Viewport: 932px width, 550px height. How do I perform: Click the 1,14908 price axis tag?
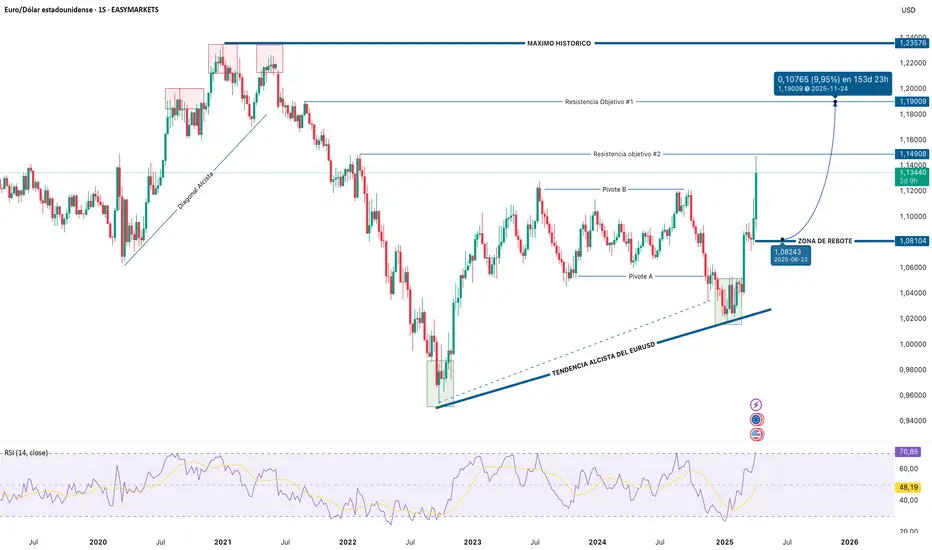click(912, 154)
